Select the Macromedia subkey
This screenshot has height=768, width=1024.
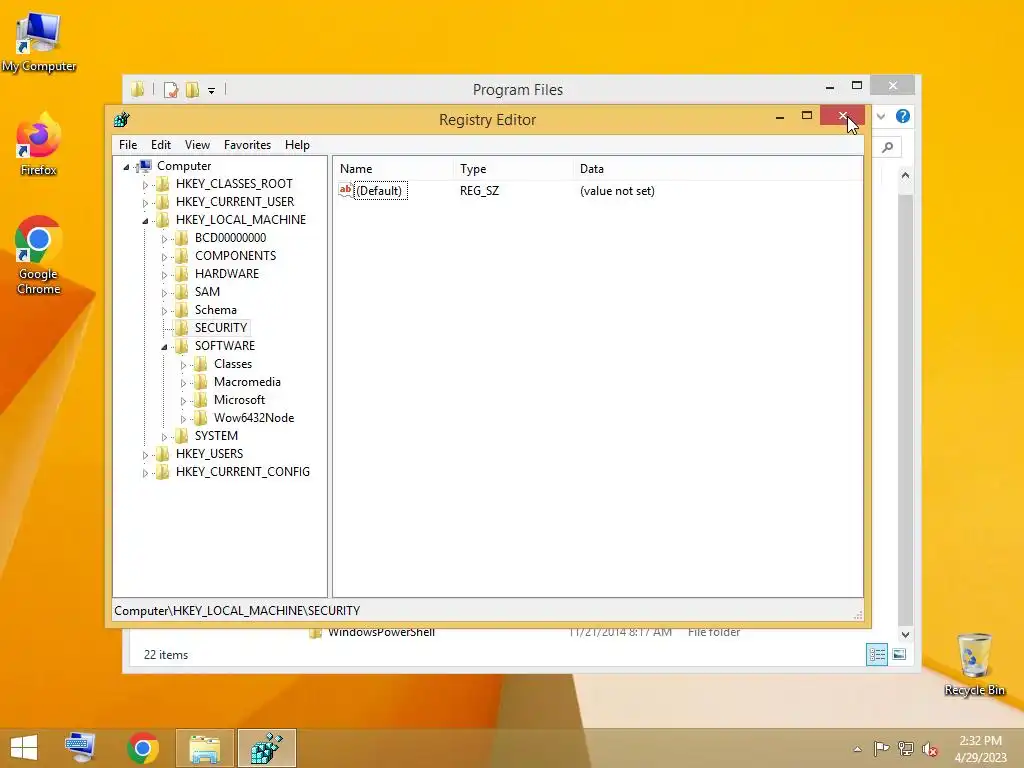[x=247, y=382]
